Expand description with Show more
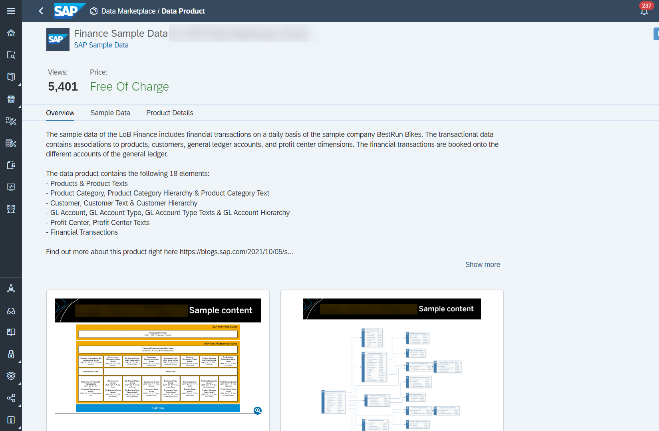The height and width of the screenshot is (431, 659). tap(482, 265)
